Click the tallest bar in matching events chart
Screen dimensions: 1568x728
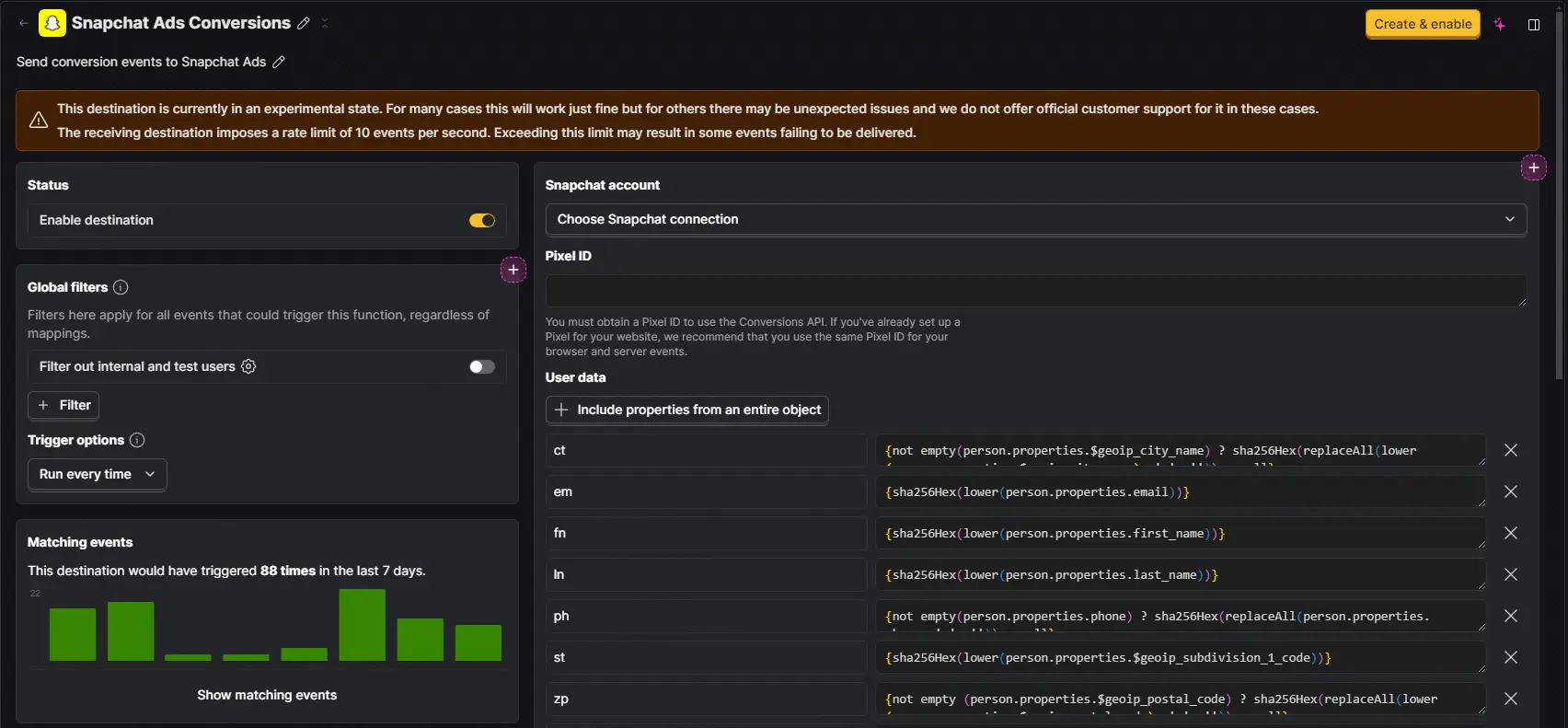click(x=362, y=625)
